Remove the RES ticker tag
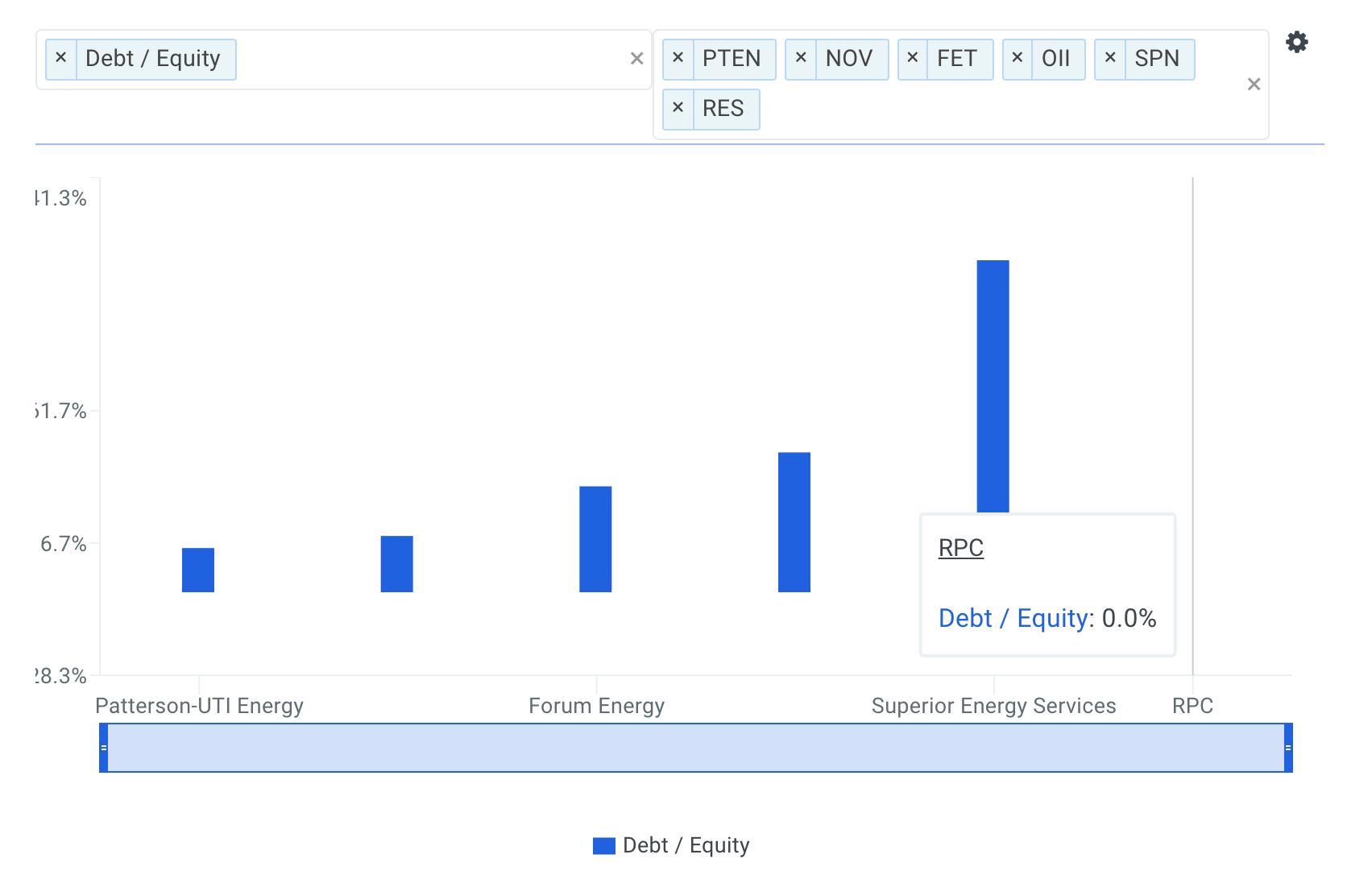Screen dimensions: 1347x896 678,109
